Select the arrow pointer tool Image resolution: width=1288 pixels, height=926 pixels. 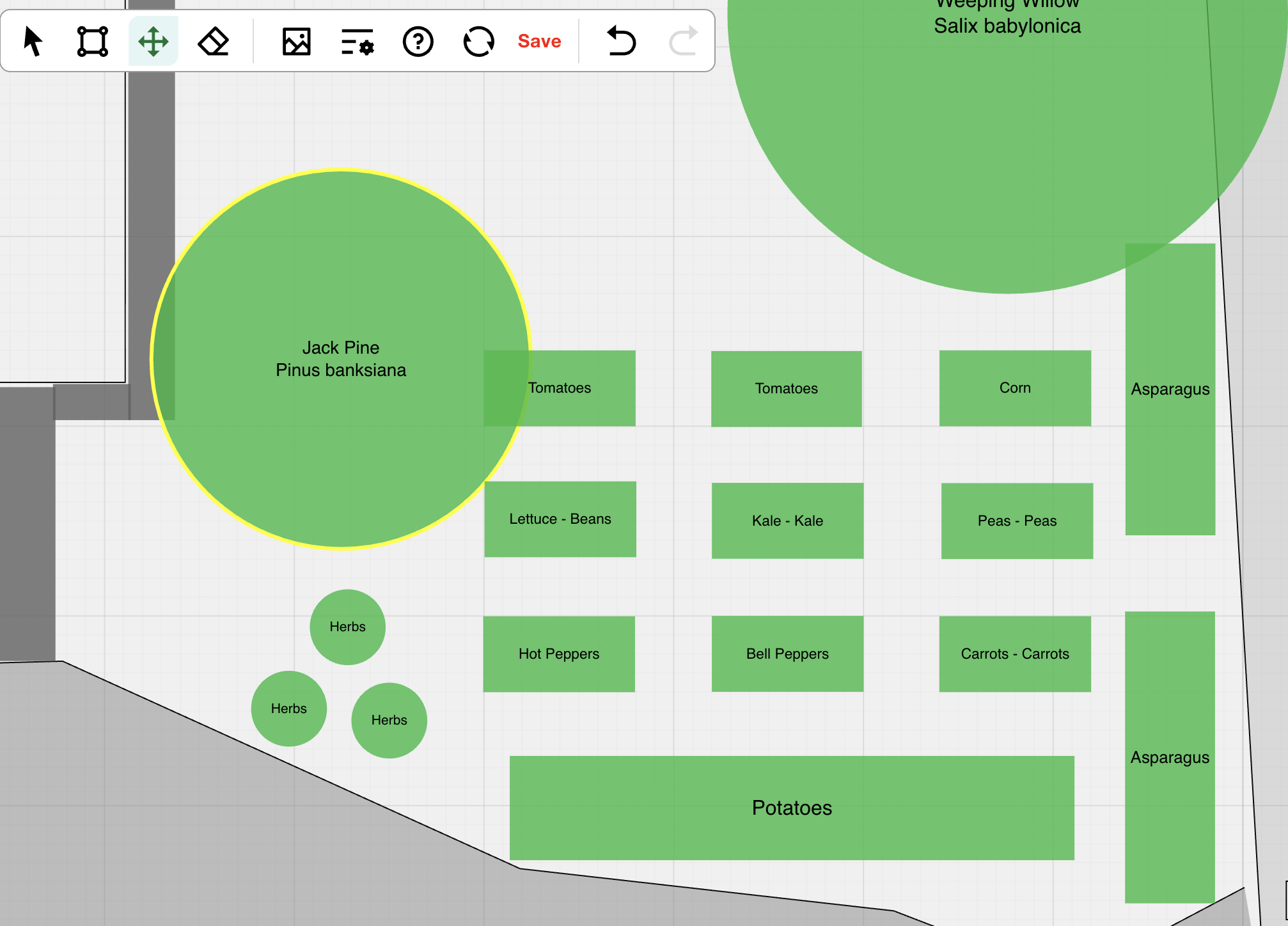[33, 42]
